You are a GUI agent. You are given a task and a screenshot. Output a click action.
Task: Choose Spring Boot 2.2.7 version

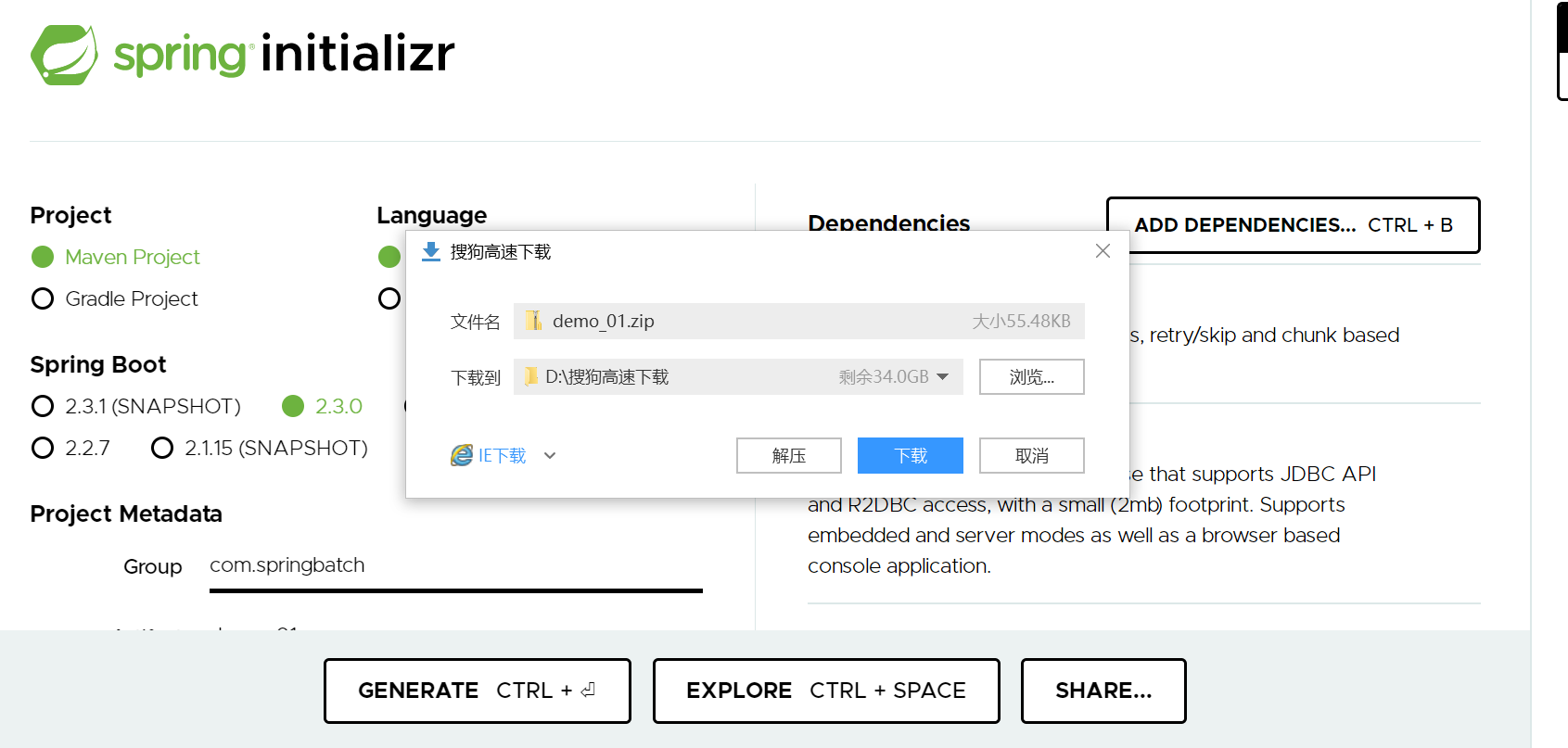43,448
